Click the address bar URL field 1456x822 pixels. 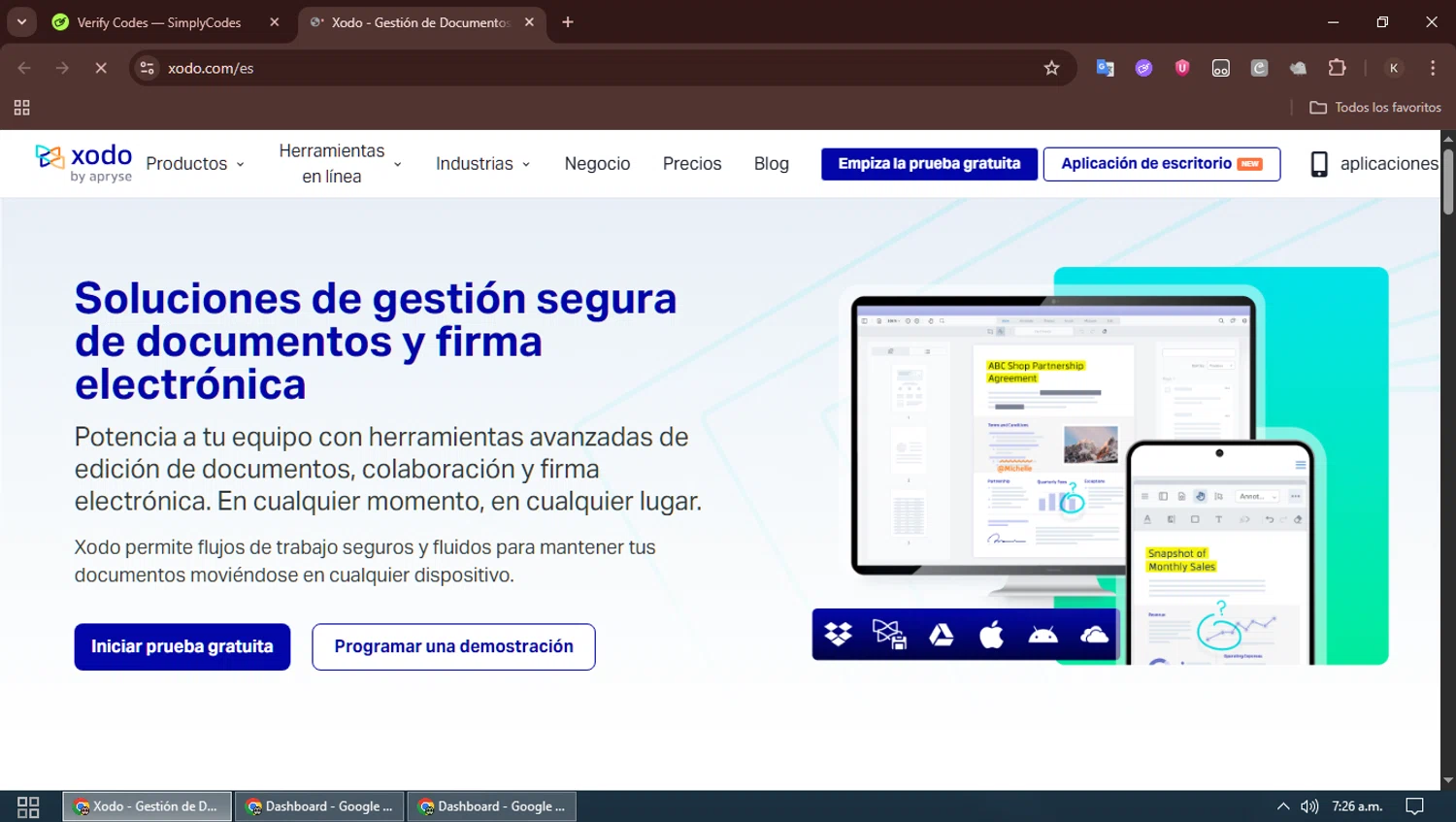point(602,68)
